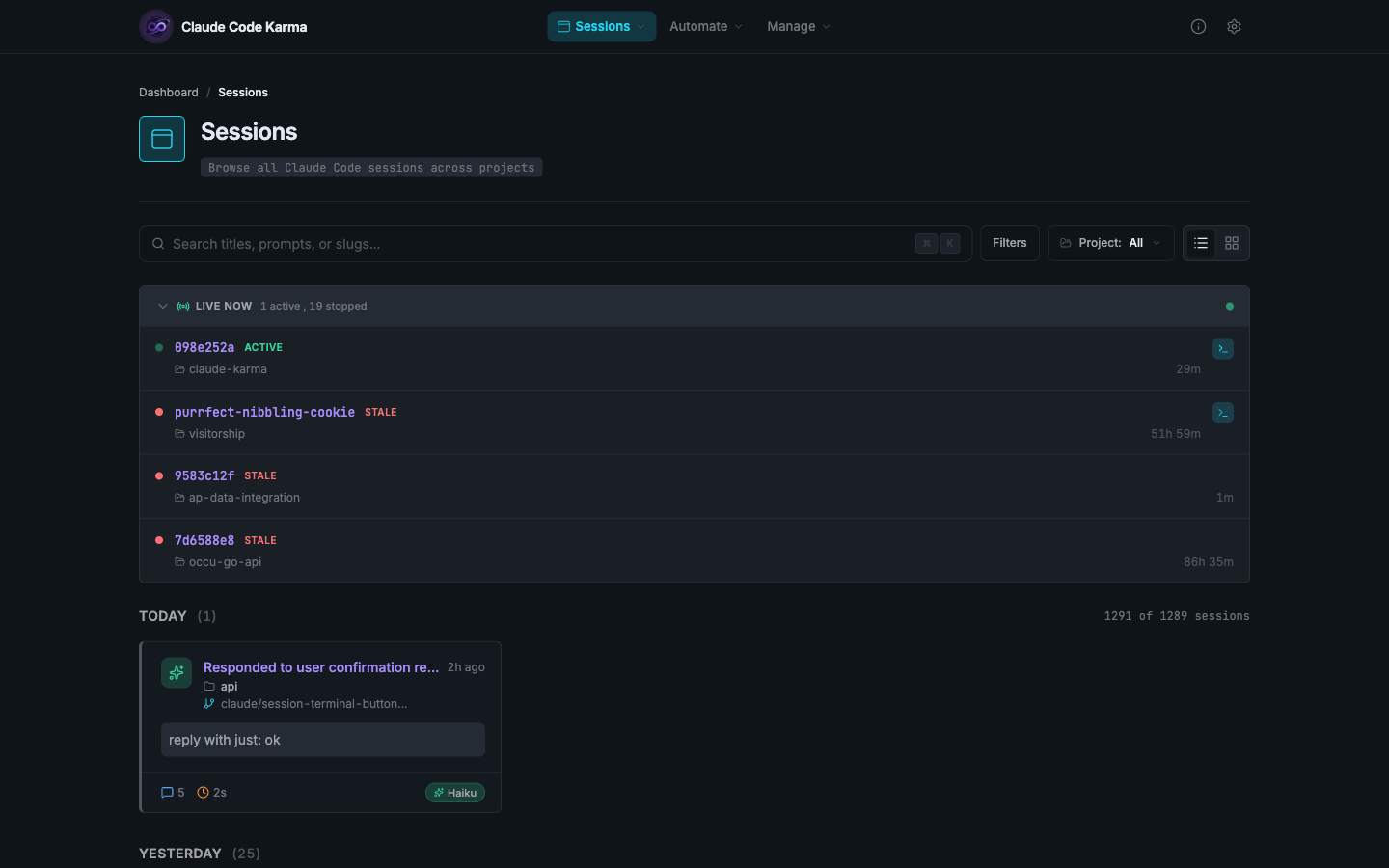Open the Sessions nav menu
This screenshot has width=1389, height=868.
602,27
